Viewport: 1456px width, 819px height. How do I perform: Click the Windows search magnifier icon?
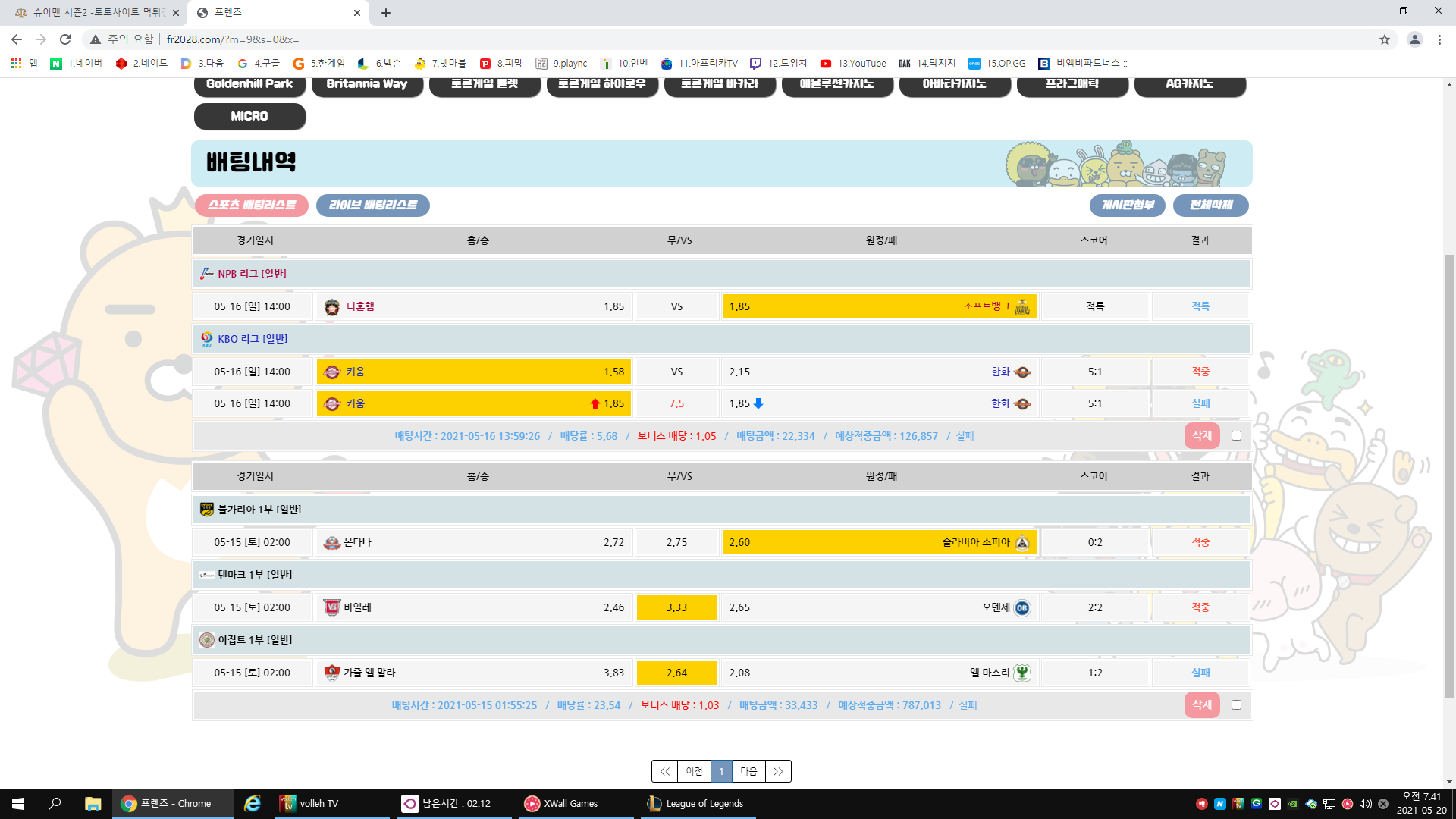click(55, 804)
